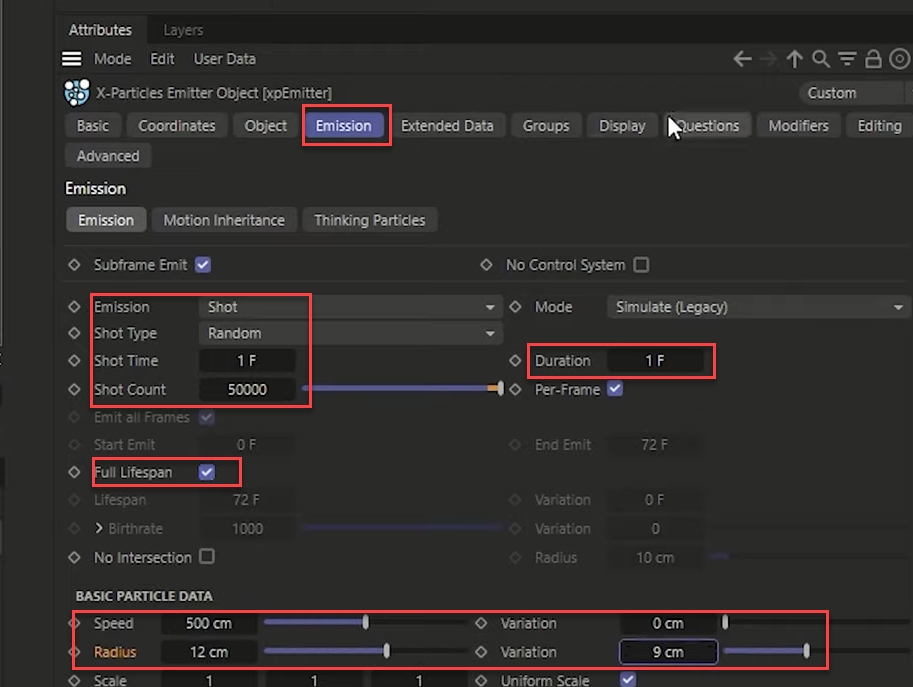Click the up navigation arrow icon
Viewport: 913px width, 687px height.
[795, 59]
